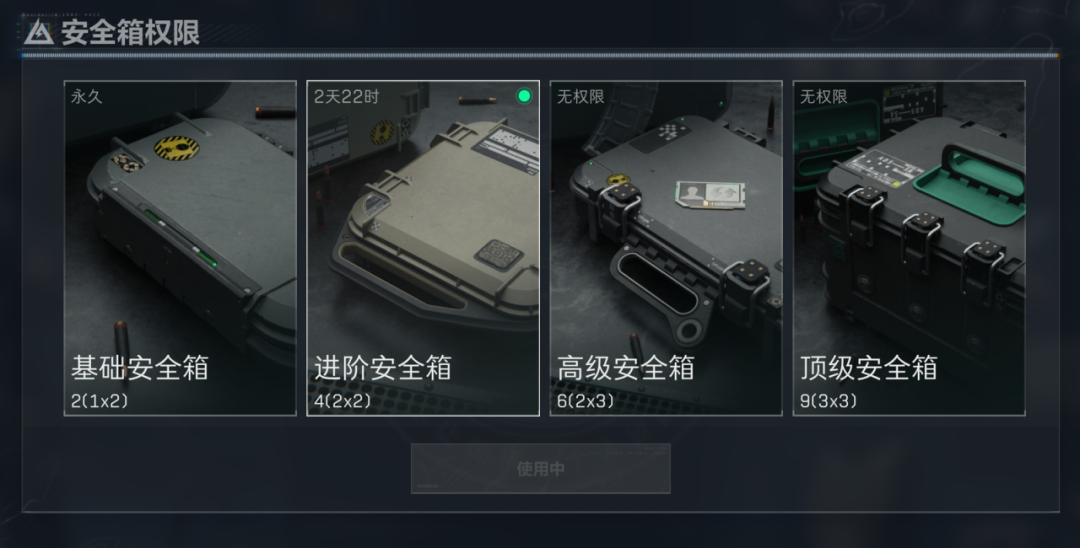Click the 9(3x3) capacity text

click(828, 401)
